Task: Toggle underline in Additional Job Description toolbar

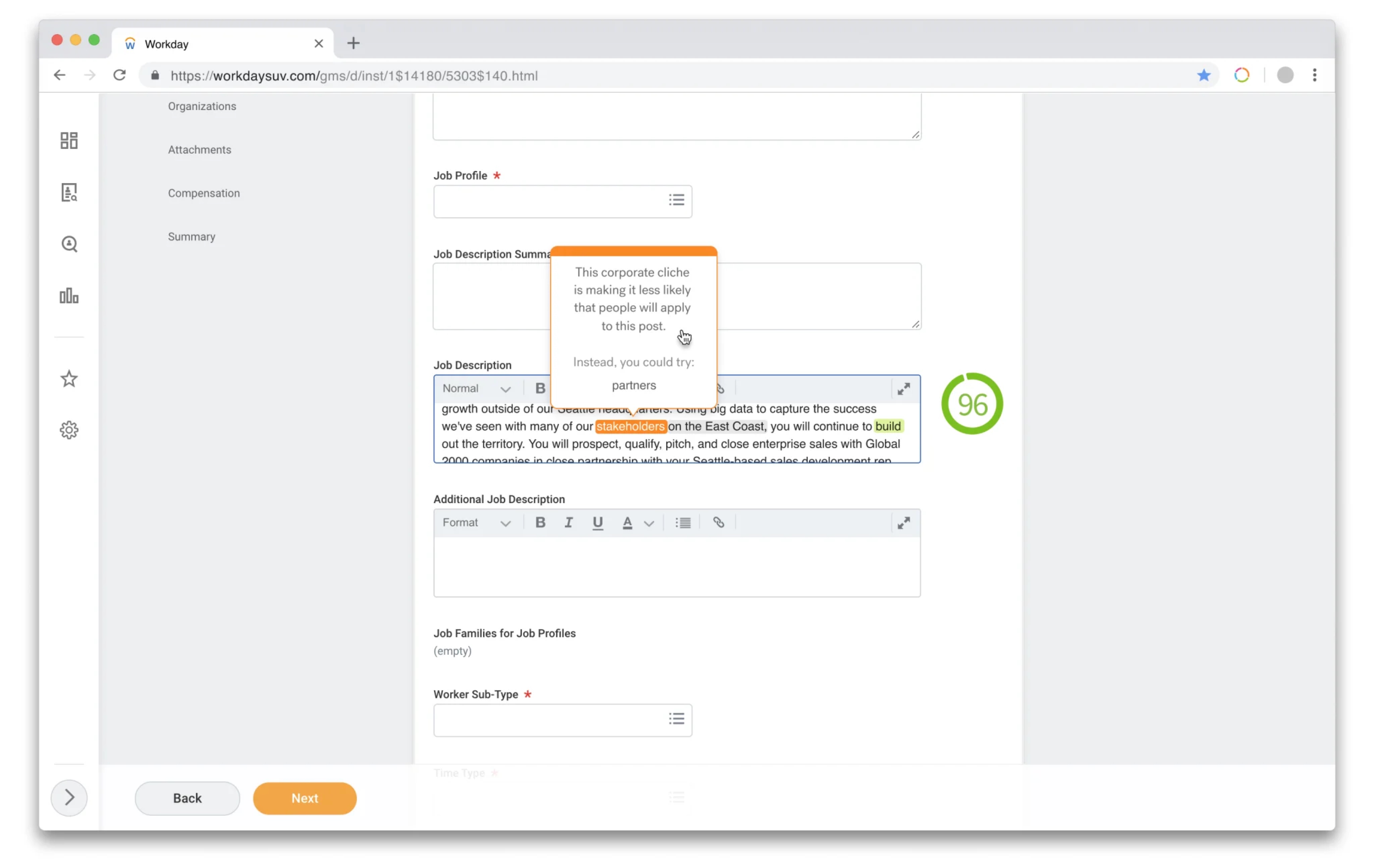Action: [597, 523]
